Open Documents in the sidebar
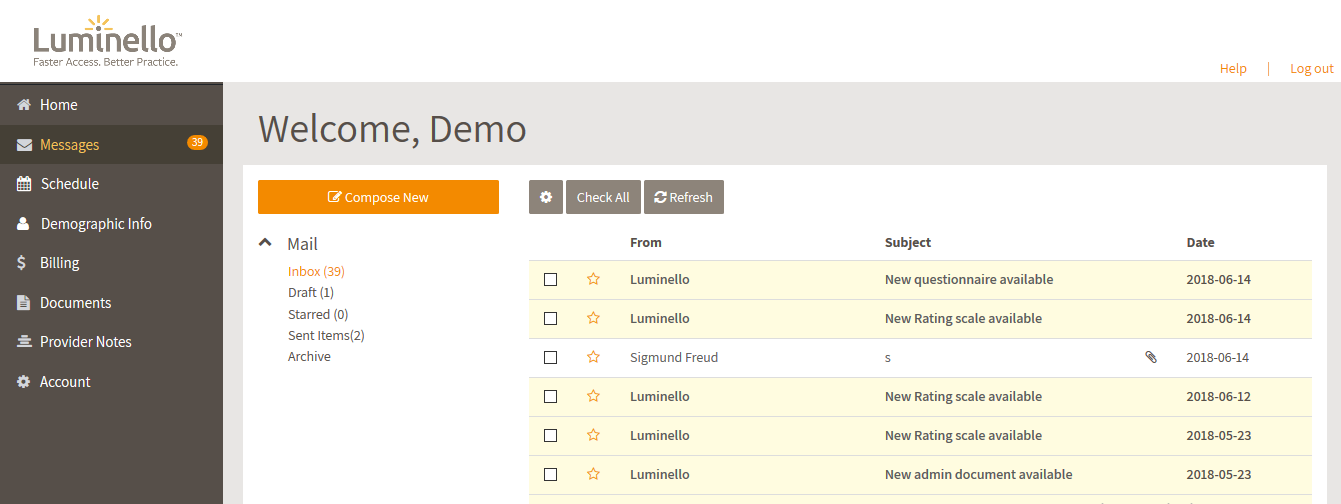Image resolution: width=1341 pixels, height=504 pixels. tap(111, 303)
